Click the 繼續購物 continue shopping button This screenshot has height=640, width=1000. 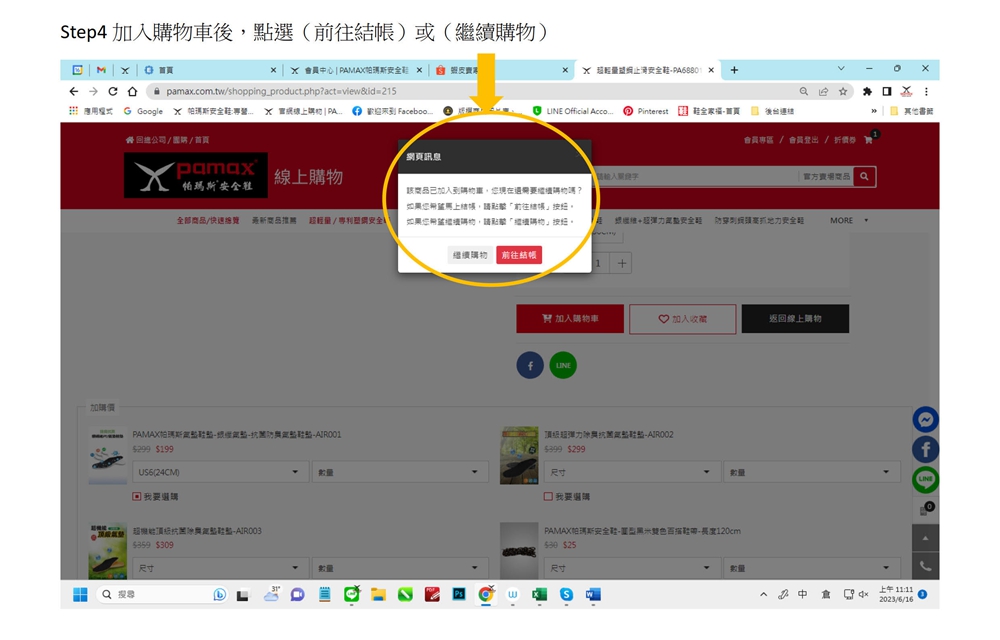[x=470, y=255]
